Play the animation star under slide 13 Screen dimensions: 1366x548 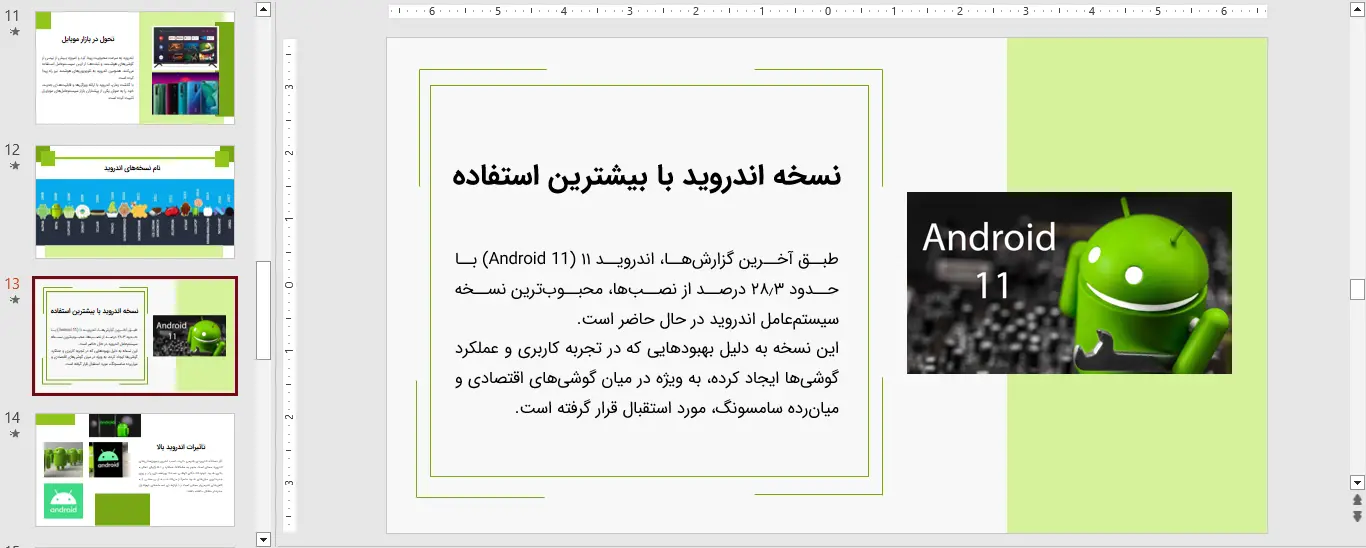click(x=14, y=300)
